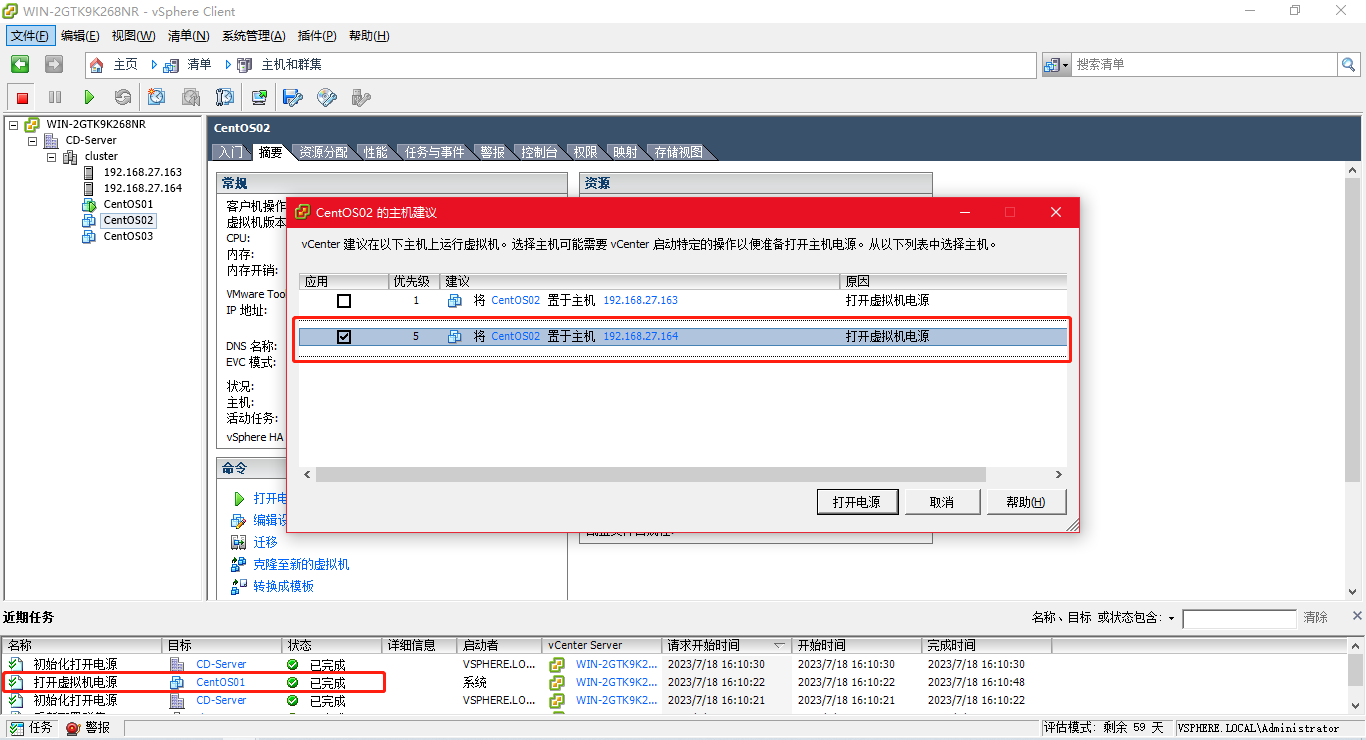Switch to the 资源分配 tab
Viewport: 1366px width, 740px height.
[x=324, y=152]
